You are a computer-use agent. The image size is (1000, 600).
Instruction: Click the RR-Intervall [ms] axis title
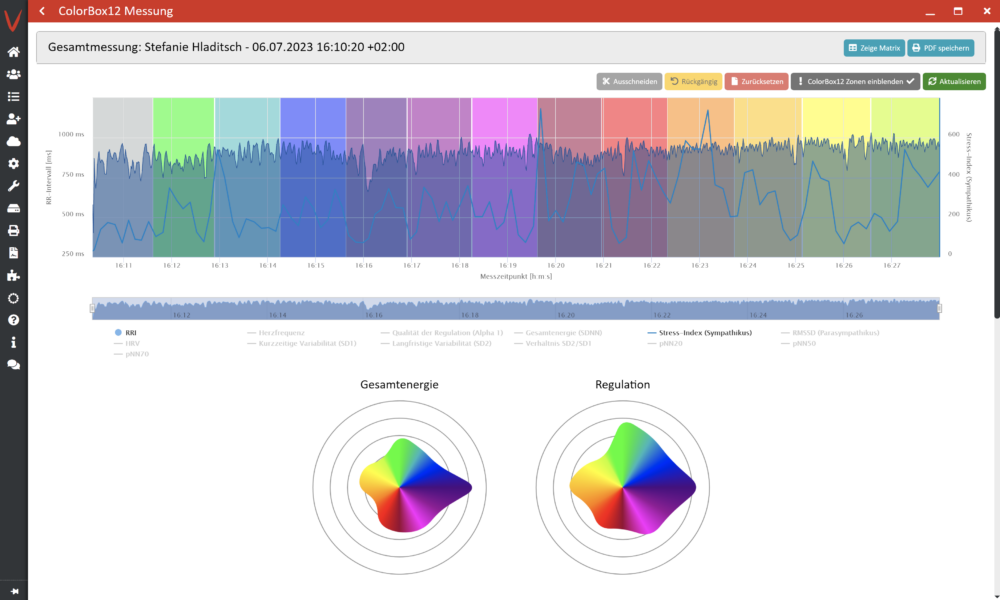click(x=48, y=177)
